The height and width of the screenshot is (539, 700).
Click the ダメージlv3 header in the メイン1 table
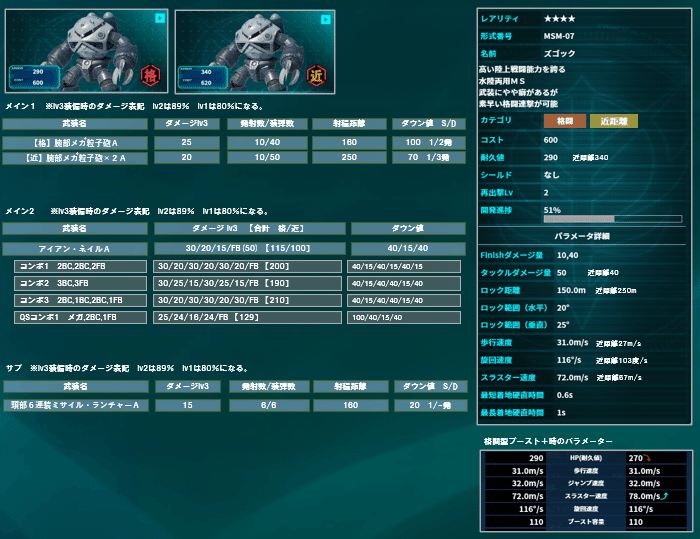coord(187,124)
